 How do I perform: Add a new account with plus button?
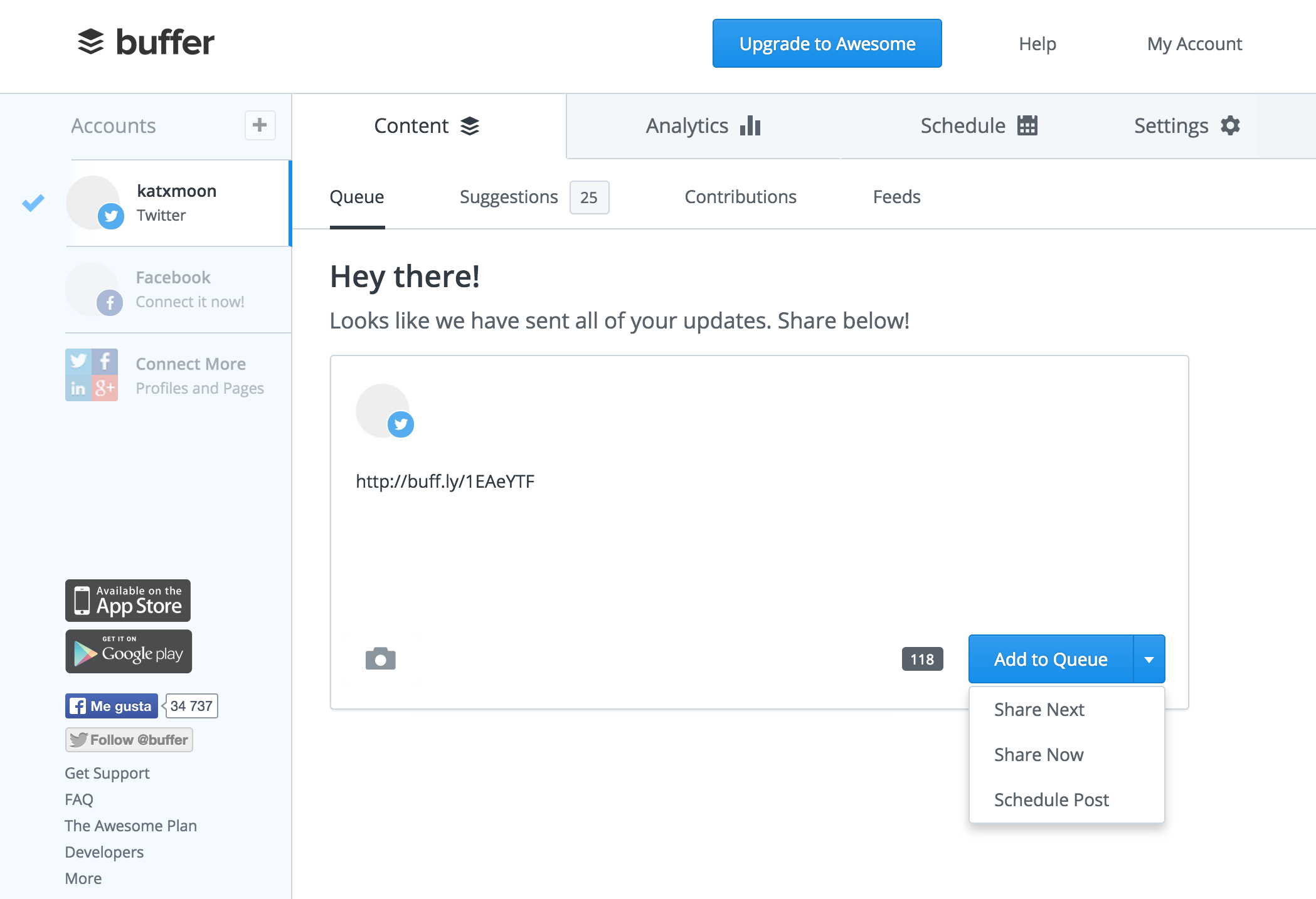coord(260,125)
